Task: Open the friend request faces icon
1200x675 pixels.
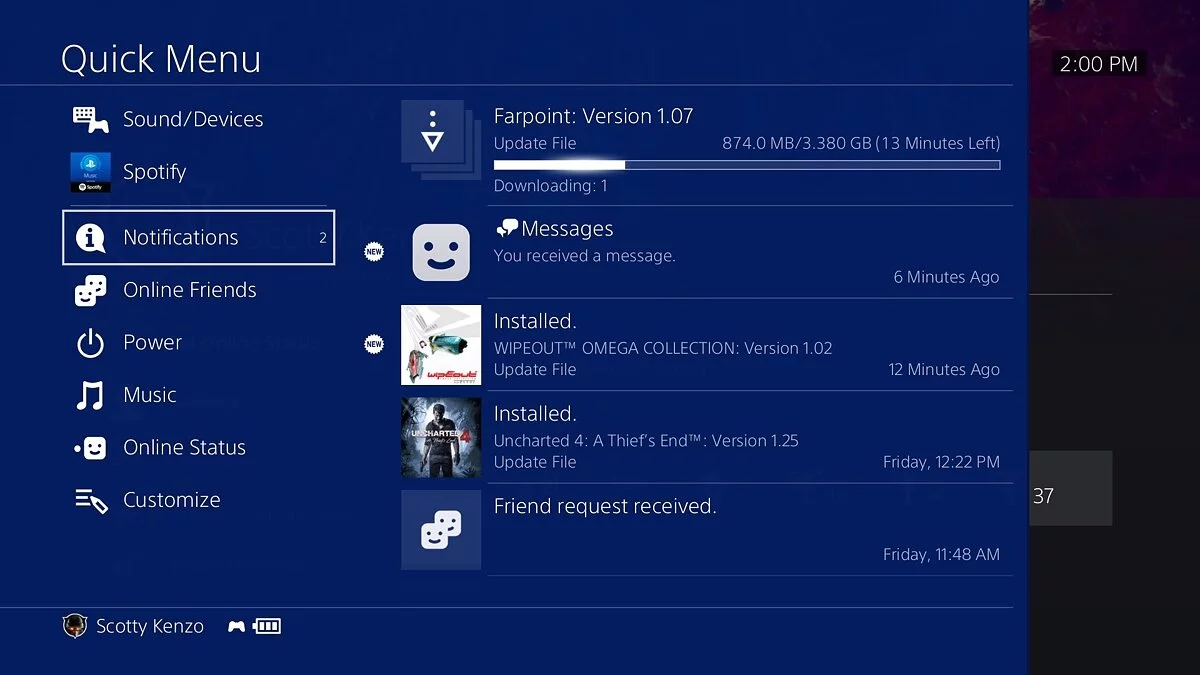Action: (441, 530)
